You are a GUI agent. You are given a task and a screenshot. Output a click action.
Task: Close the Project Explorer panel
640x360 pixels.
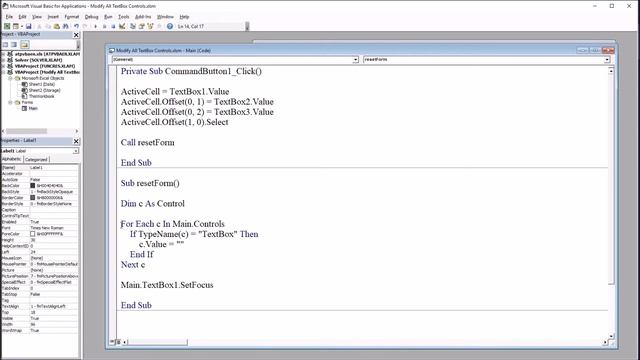click(x=76, y=35)
